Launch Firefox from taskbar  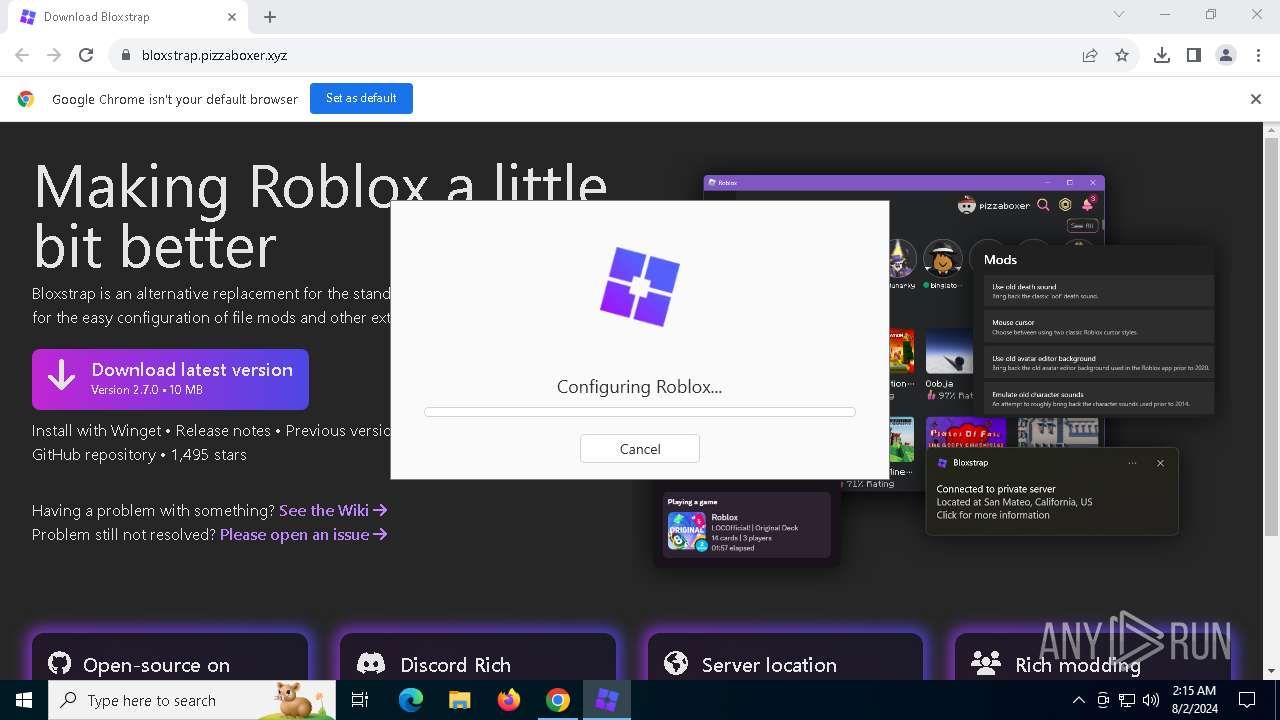pyautogui.click(x=509, y=700)
